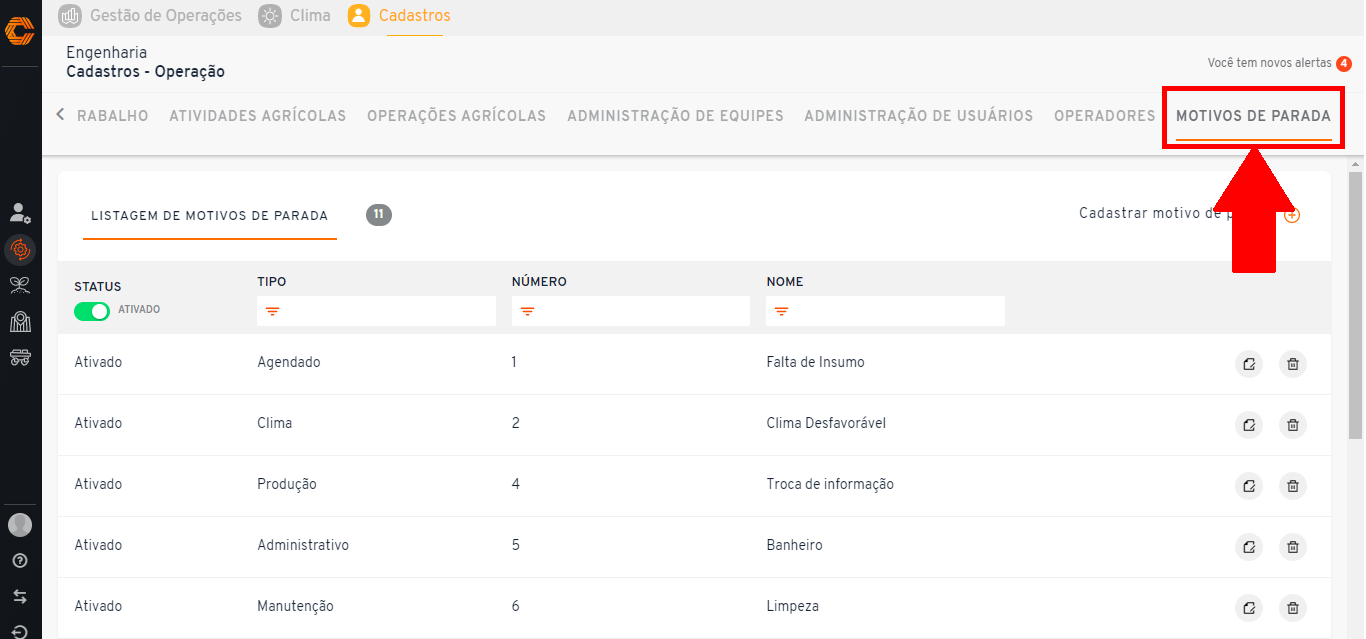This screenshot has width=1366, height=639.
Task: Edit the Banheiro row
Action: (1248, 547)
